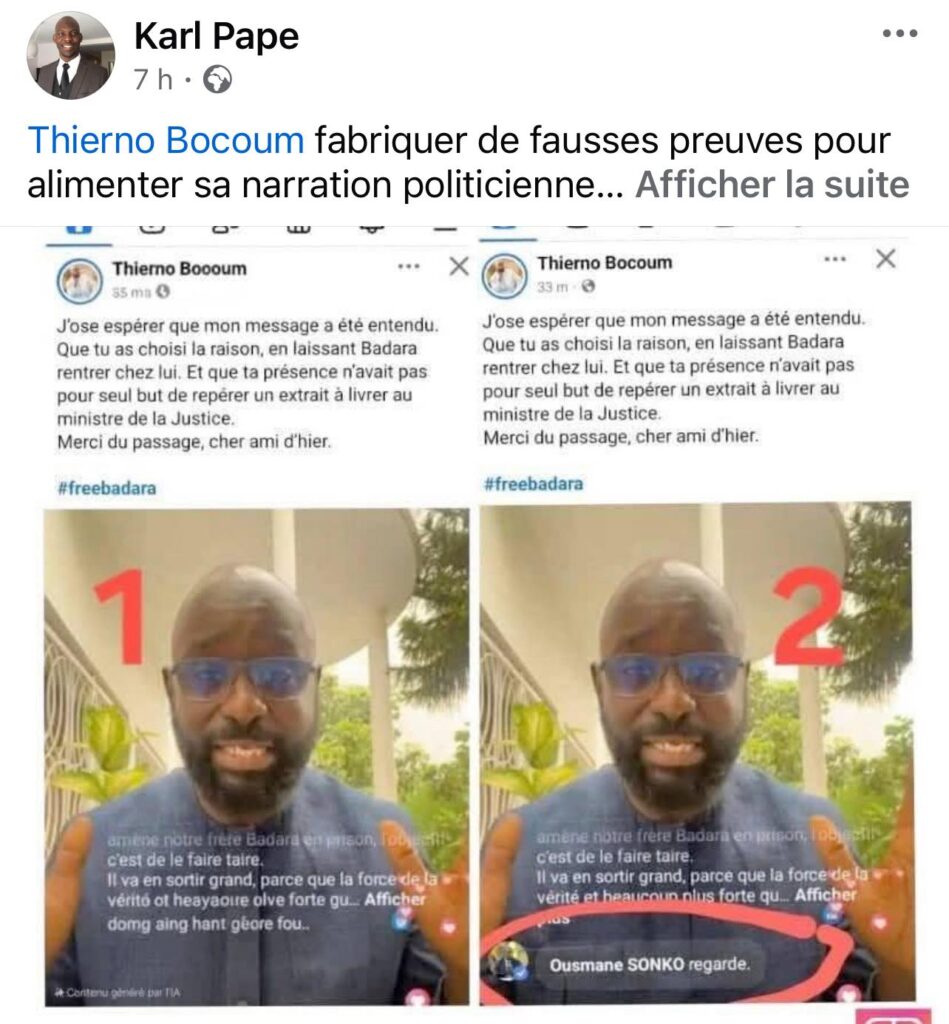949x1024 pixels.
Task: Open video thumbnail numbered 1
Action: (256, 756)
